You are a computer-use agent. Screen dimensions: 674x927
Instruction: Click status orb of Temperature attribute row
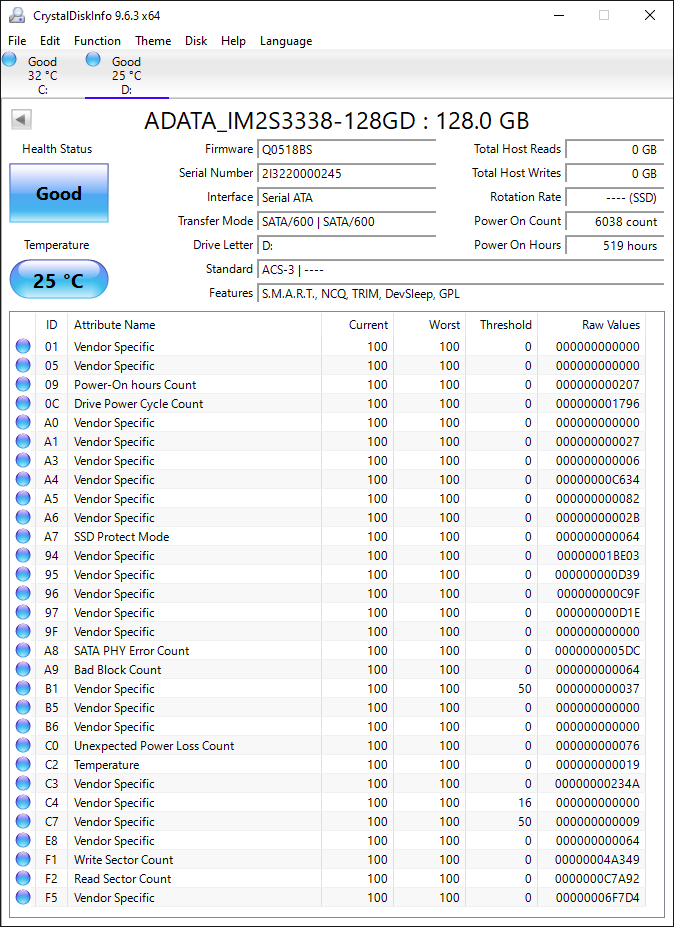coord(23,764)
